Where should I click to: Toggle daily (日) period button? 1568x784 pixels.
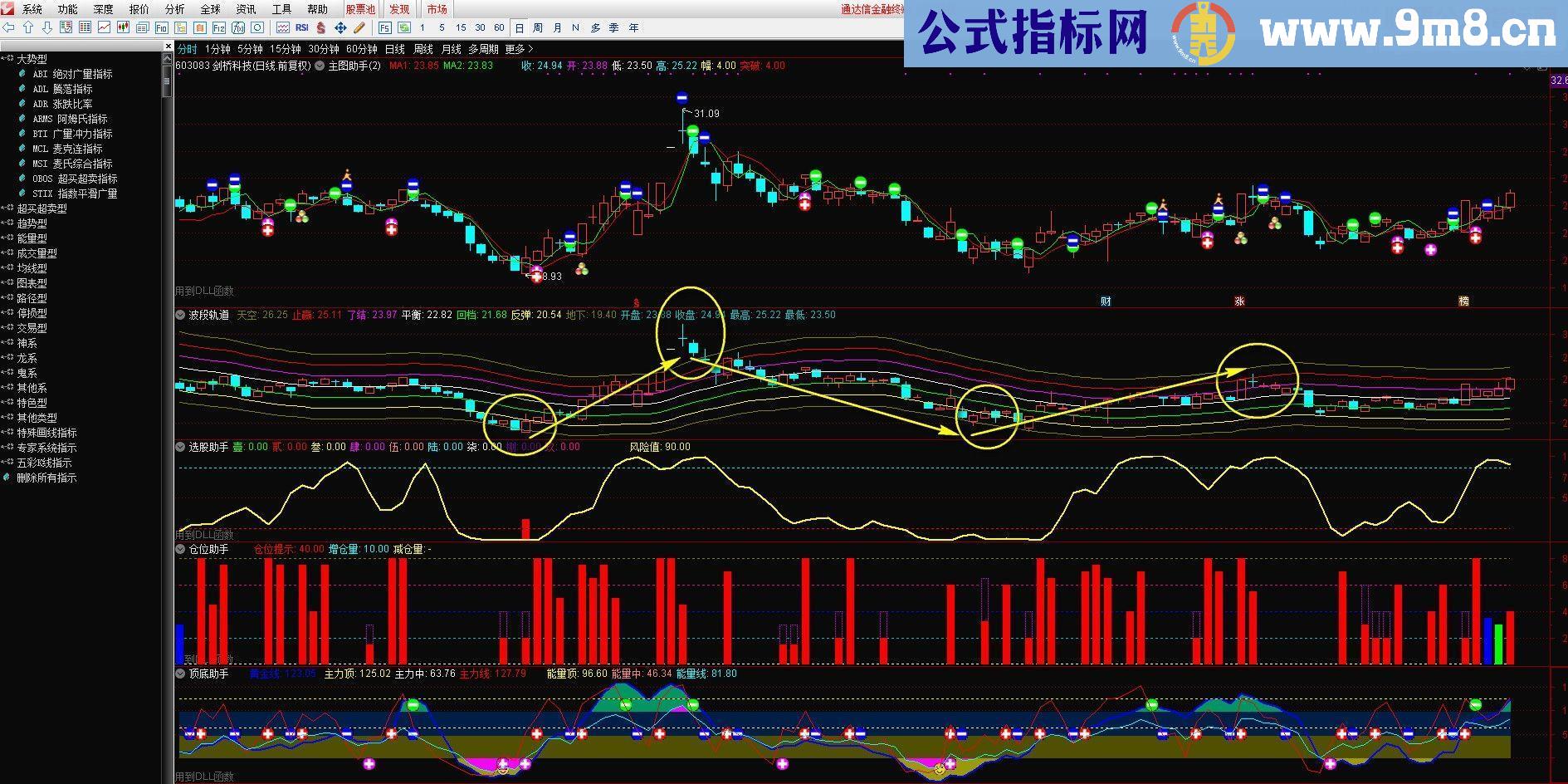click(519, 27)
